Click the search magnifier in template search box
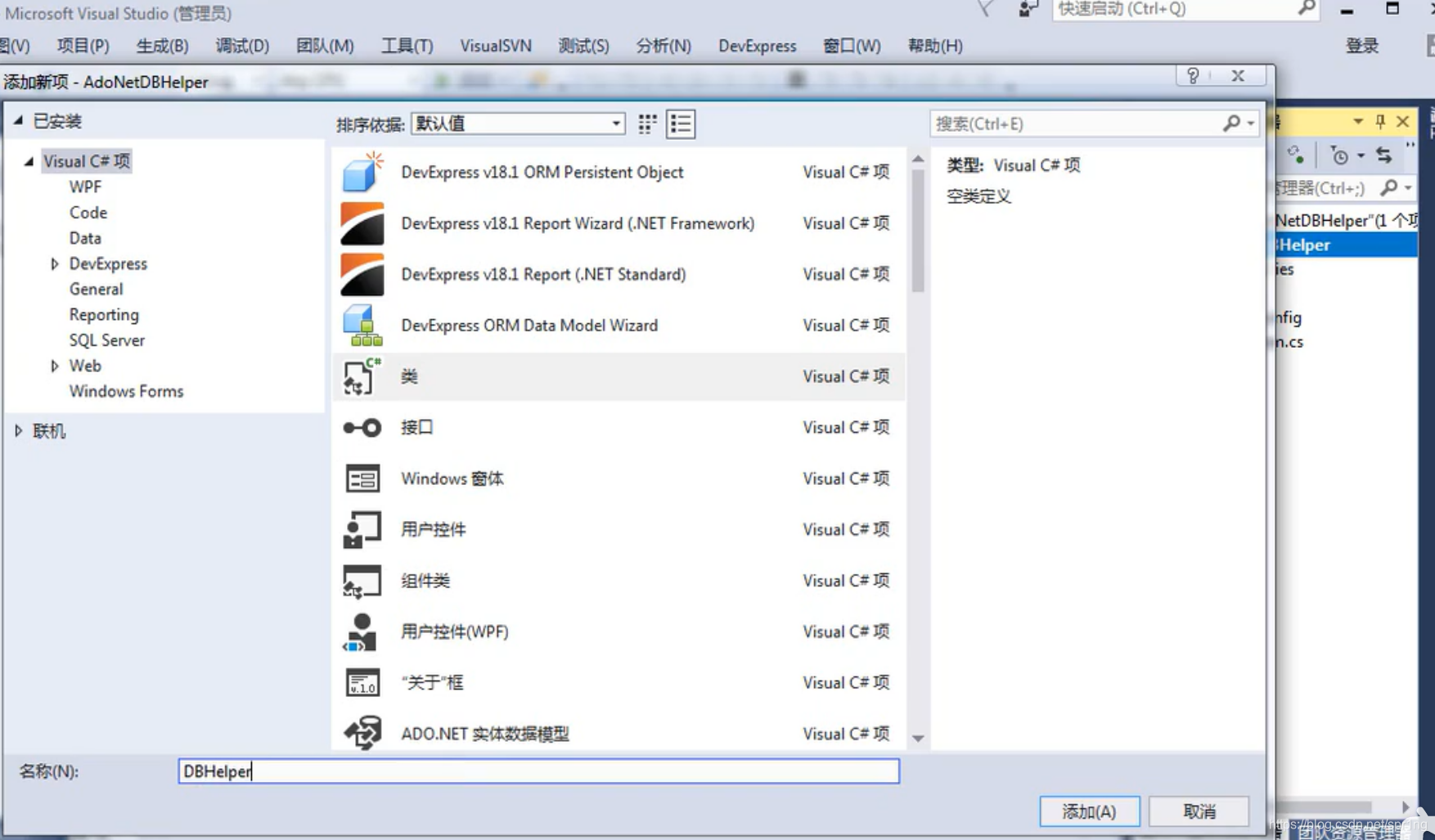1435x840 pixels. (x=1231, y=123)
